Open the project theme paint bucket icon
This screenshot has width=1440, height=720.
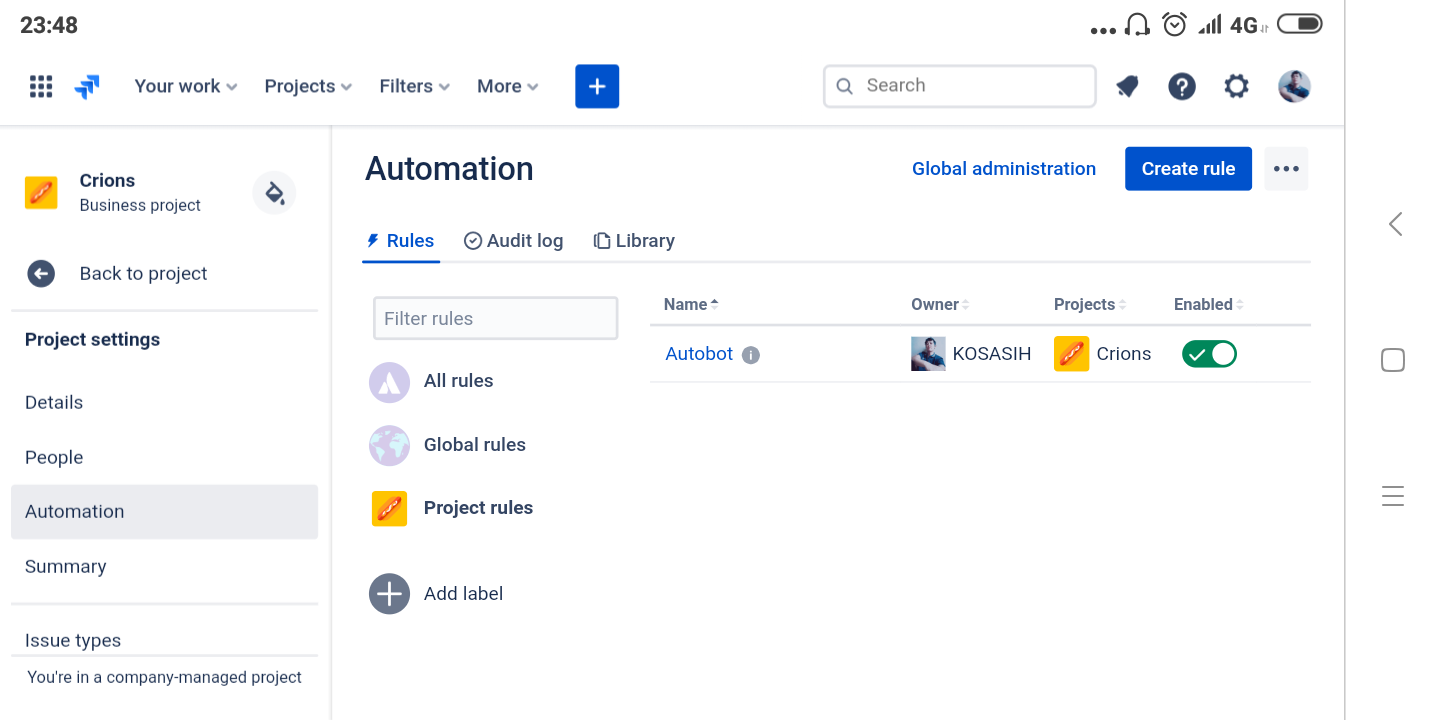coord(274,192)
